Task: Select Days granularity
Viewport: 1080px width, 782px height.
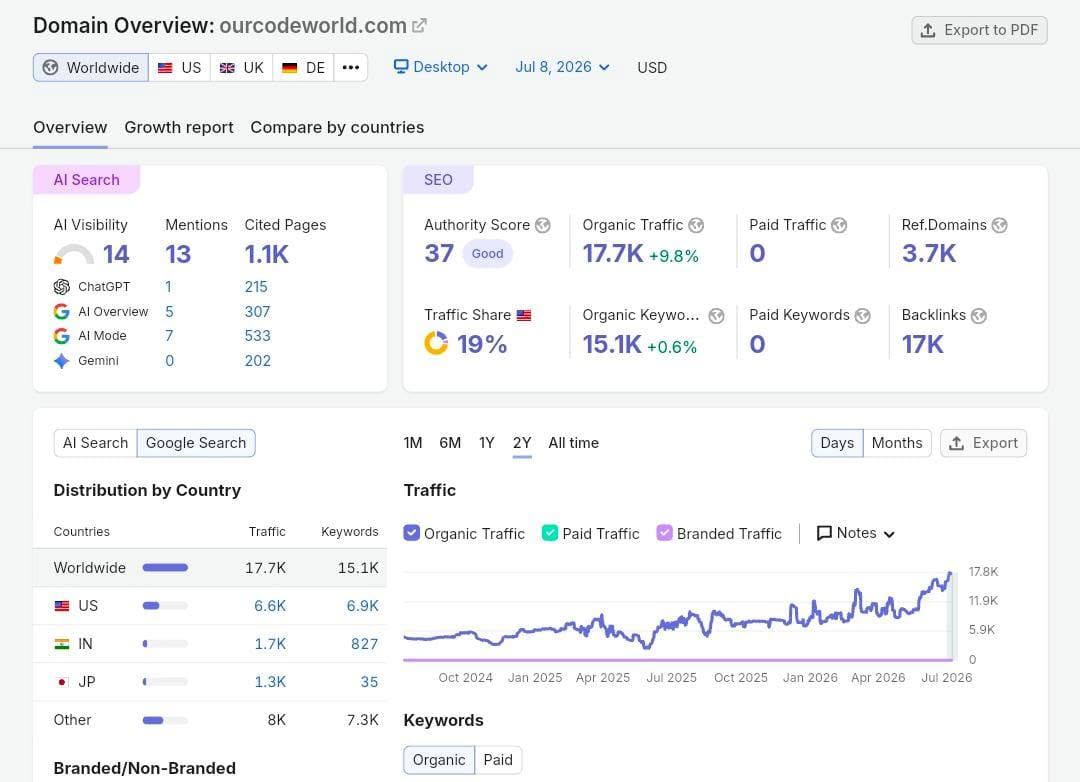Action: 837,443
